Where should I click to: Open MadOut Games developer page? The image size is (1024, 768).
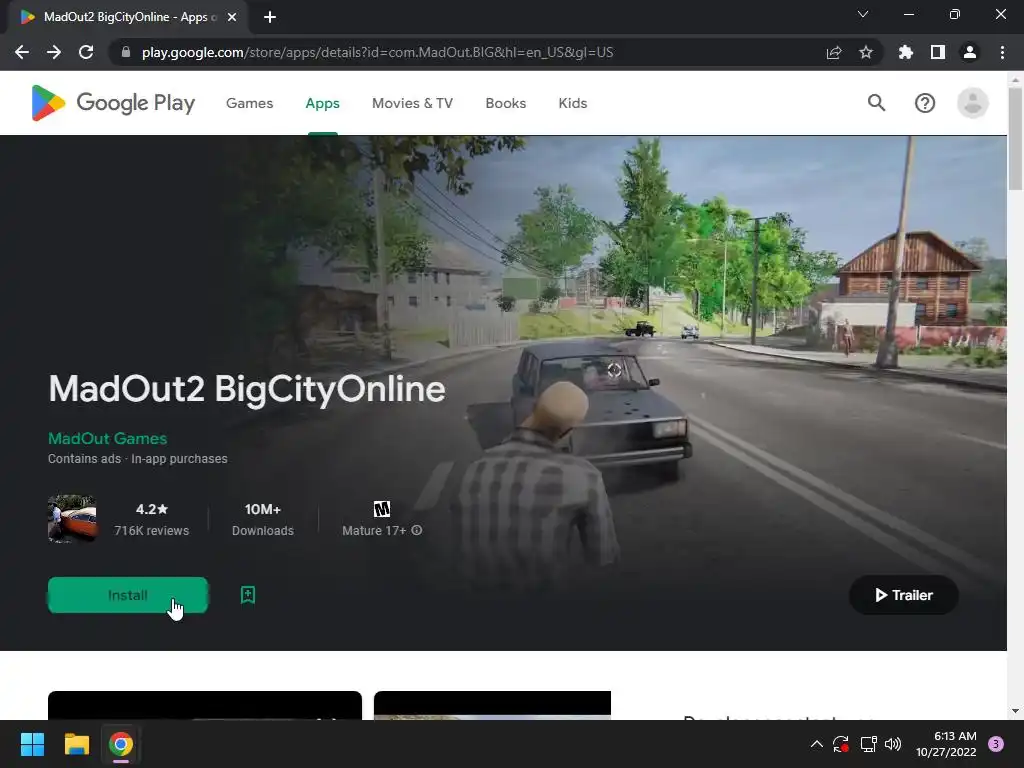[108, 438]
